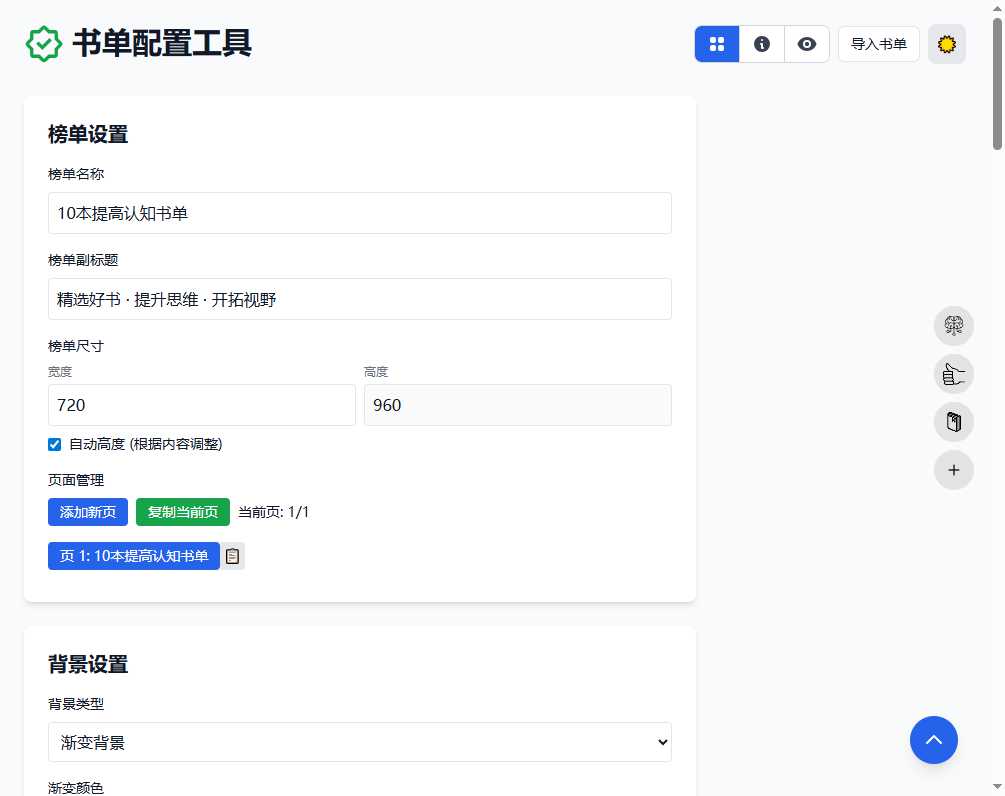Click the clipboard icon next to page 1

click(232, 556)
